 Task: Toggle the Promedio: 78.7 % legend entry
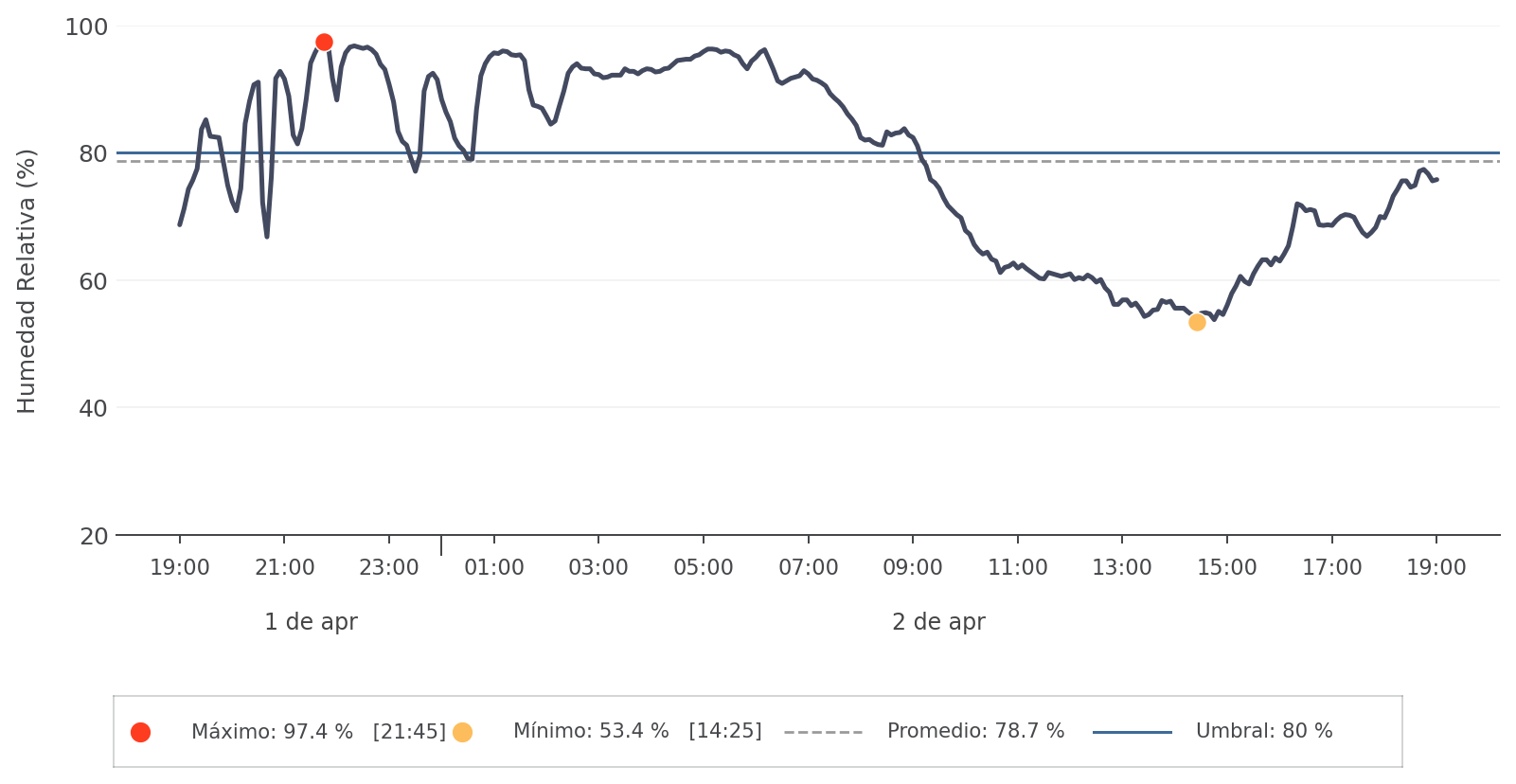[x=975, y=732]
